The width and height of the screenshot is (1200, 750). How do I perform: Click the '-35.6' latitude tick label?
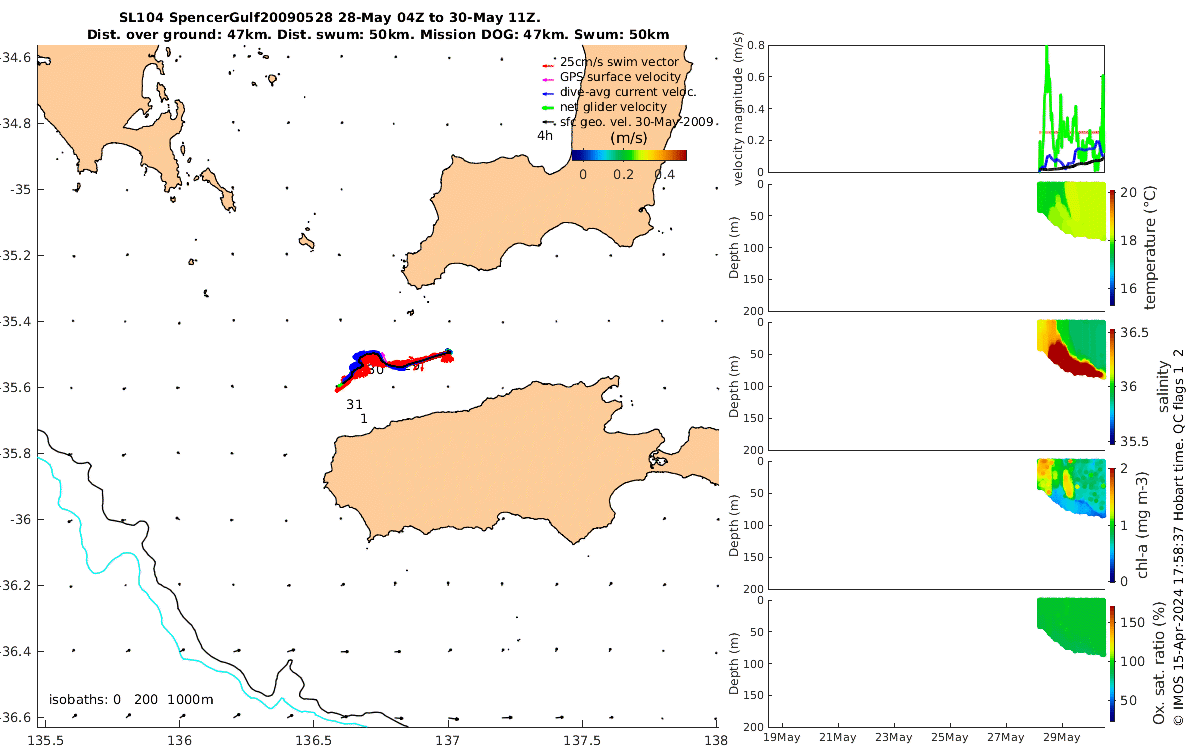pyautogui.click(x=14, y=387)
